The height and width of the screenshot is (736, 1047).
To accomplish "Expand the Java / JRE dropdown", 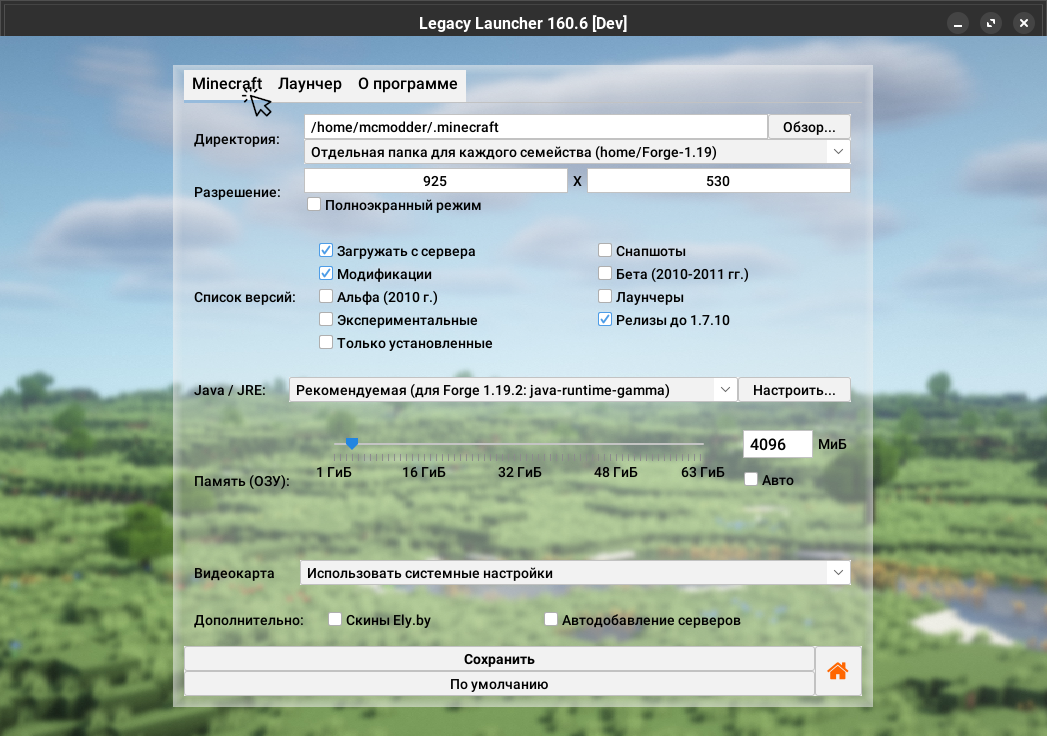I will pyautogui.click(x=513, y=390).
